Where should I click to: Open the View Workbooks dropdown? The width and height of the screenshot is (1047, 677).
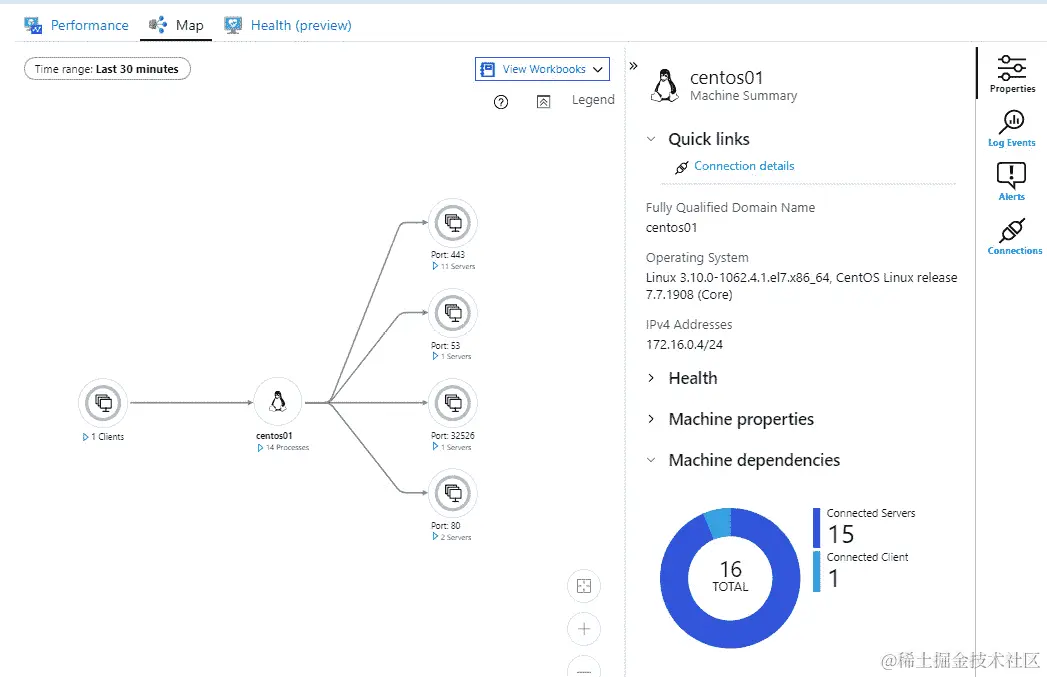click(542, 69)
